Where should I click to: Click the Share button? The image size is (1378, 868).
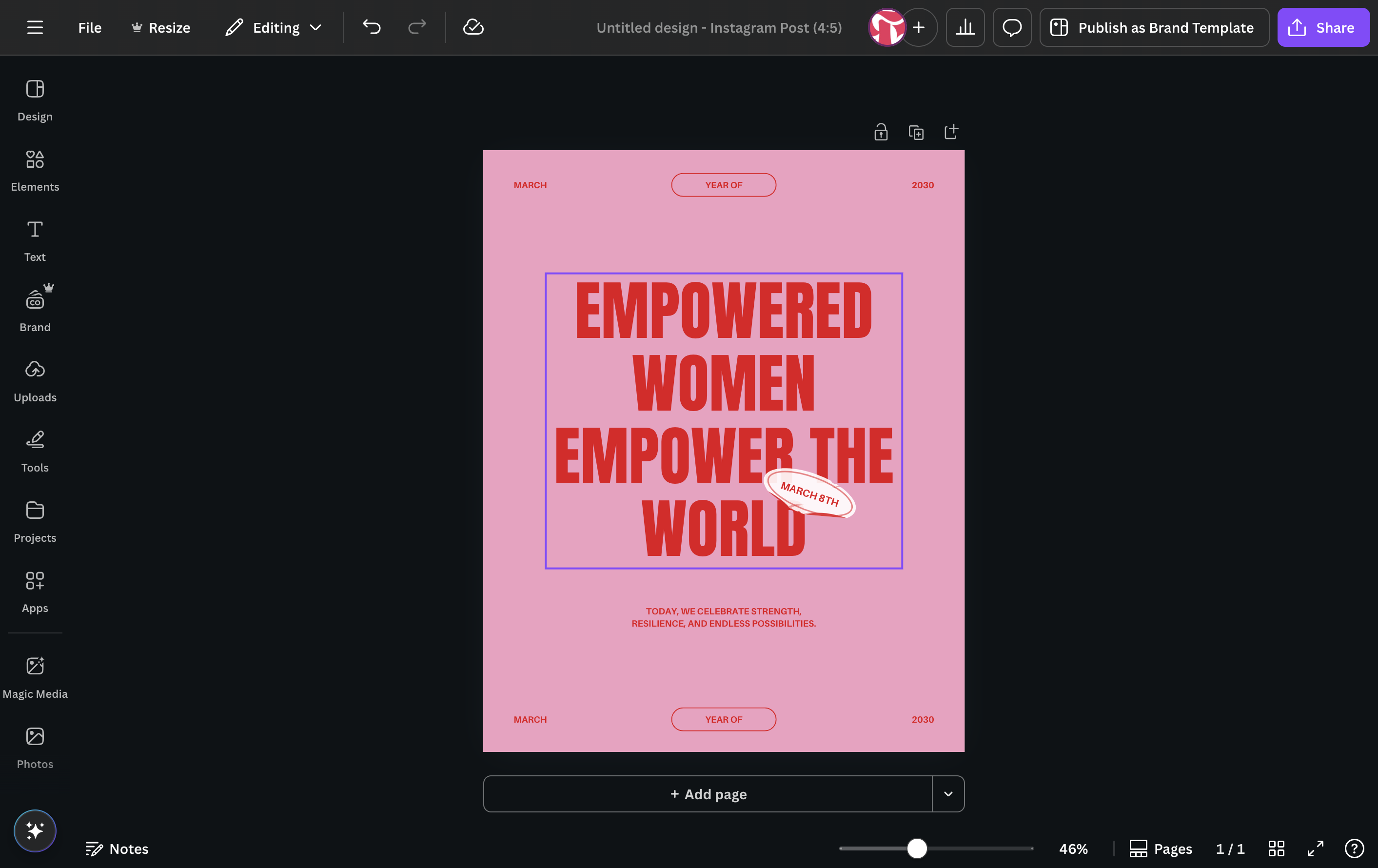1323,27
